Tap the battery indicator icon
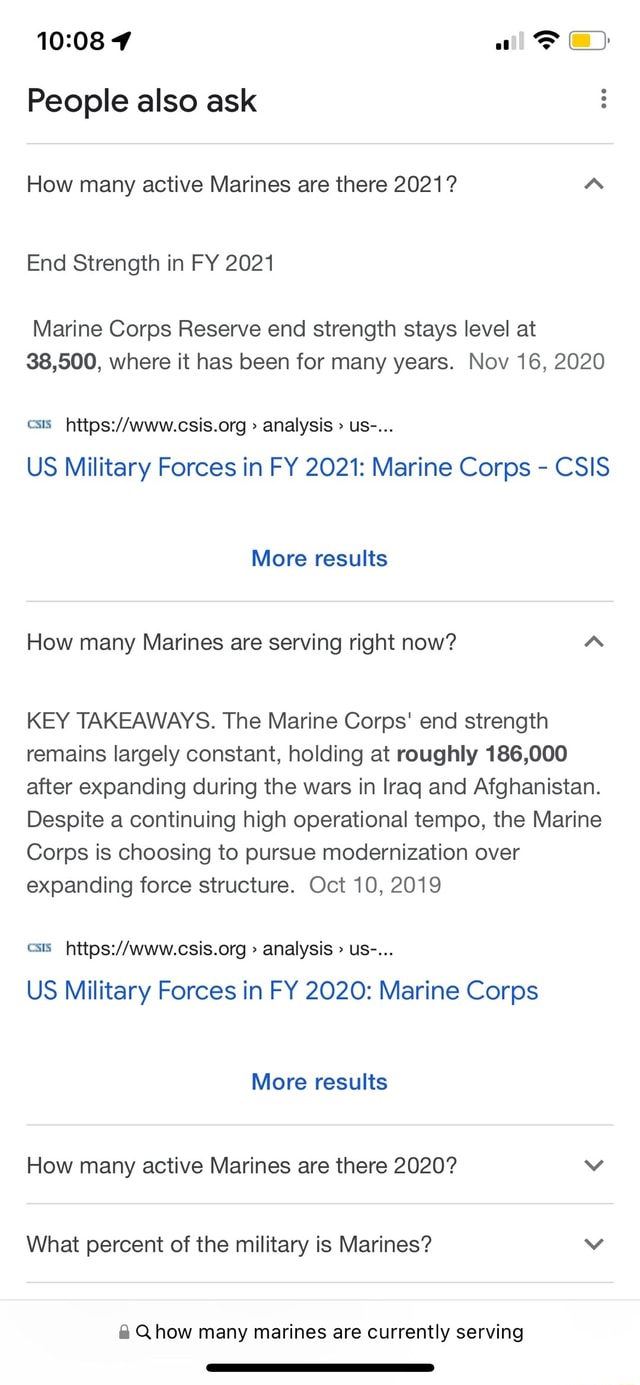The image size is (640, 1385). [x=588, y=40]
